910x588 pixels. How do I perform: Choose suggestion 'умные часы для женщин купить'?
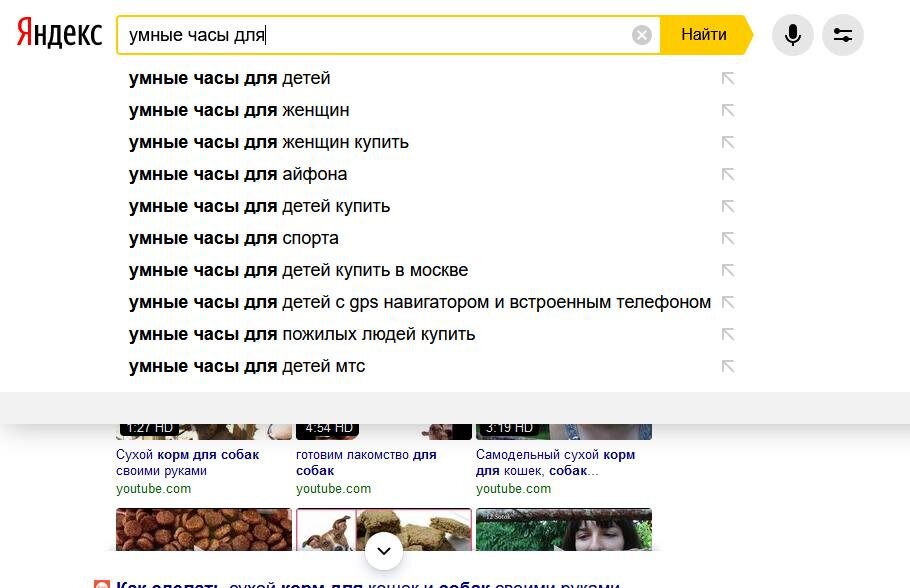pyautogui.click(x=269, y=142)
